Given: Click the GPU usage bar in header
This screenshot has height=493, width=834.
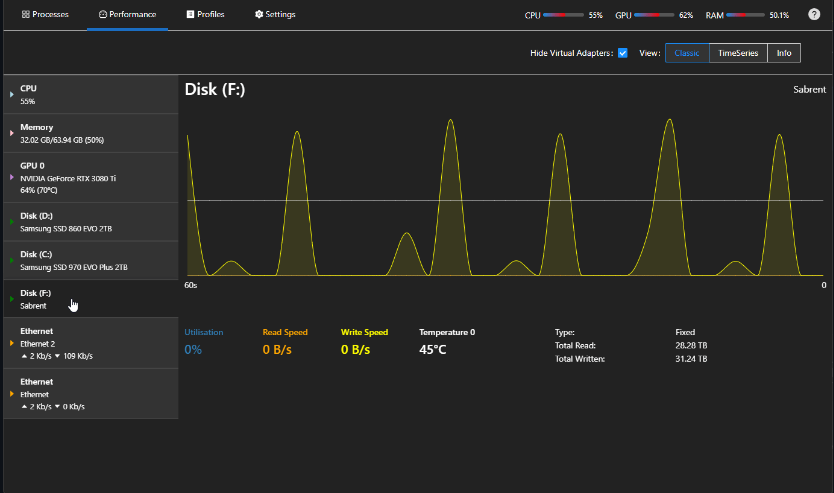Looking at the screenshot, I should click(x=654, y=15).
